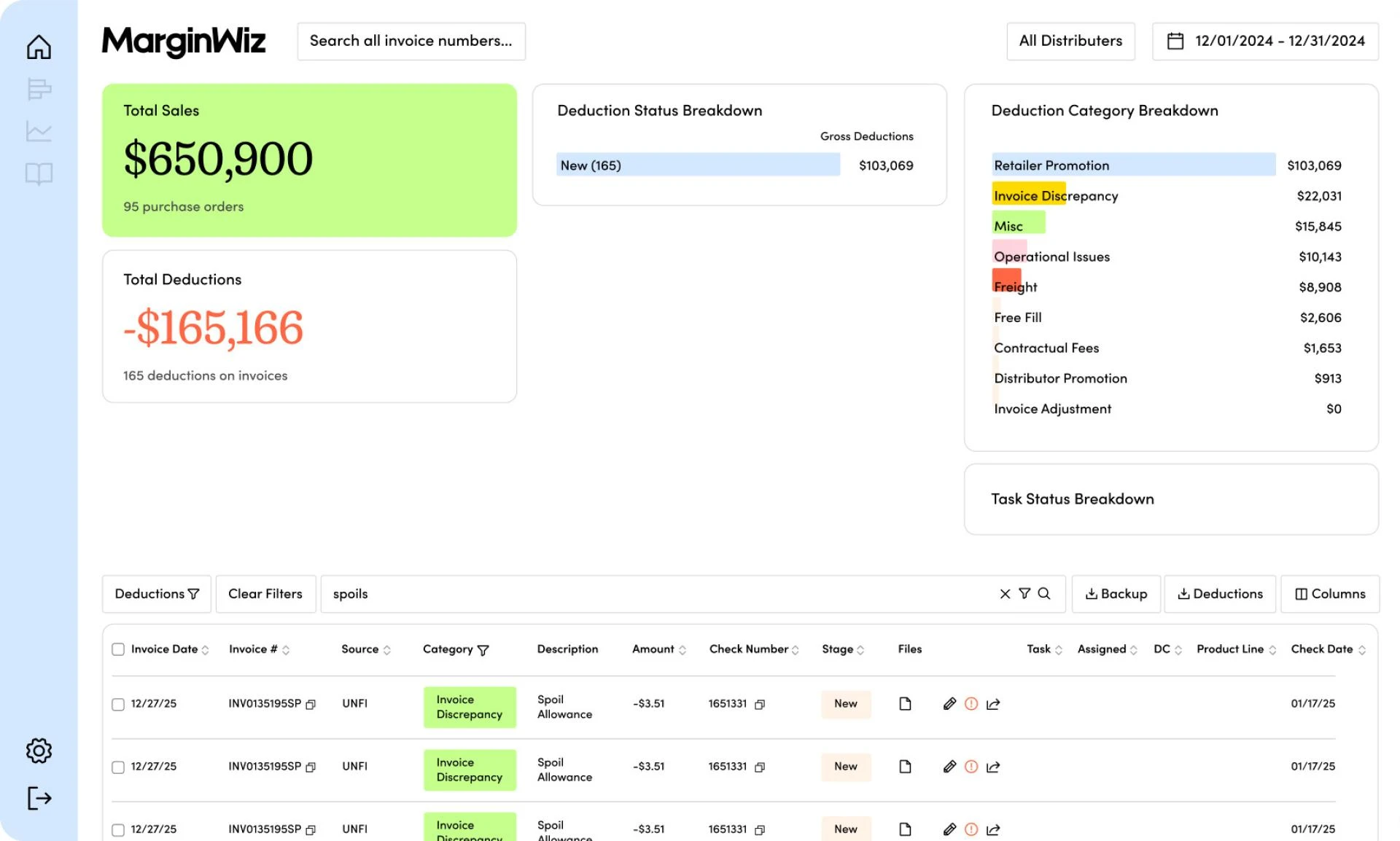Select the line chart icon in sidebar
Screen dimensions: 1400x841
tap(39, 130)
